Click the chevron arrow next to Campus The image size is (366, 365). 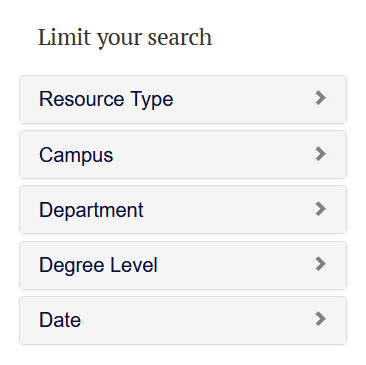click(320, 154)
